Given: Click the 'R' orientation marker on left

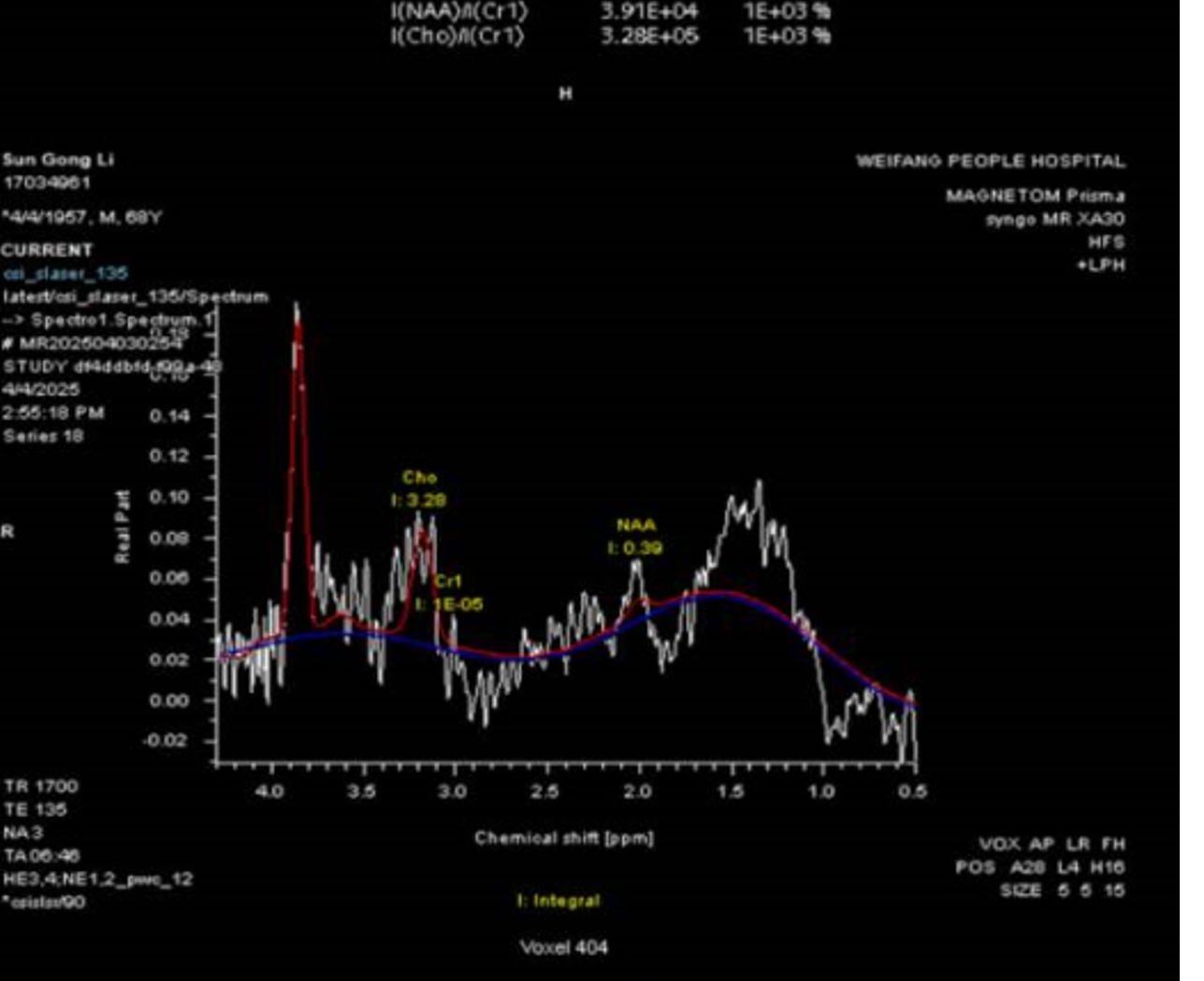Looking at the screenshot, I should pos(7,531).
